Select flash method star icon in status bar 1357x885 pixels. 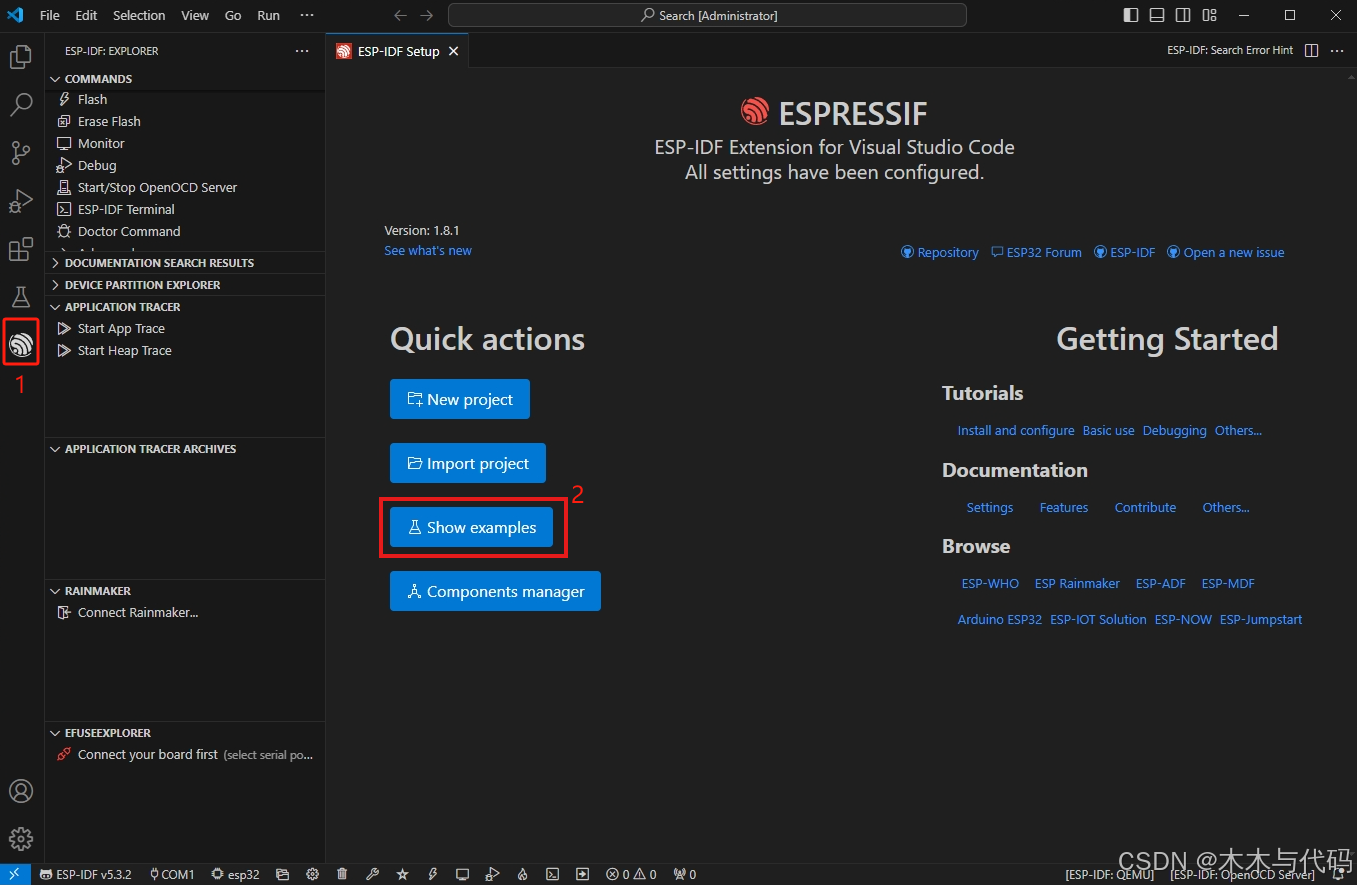tap(402, 874)
